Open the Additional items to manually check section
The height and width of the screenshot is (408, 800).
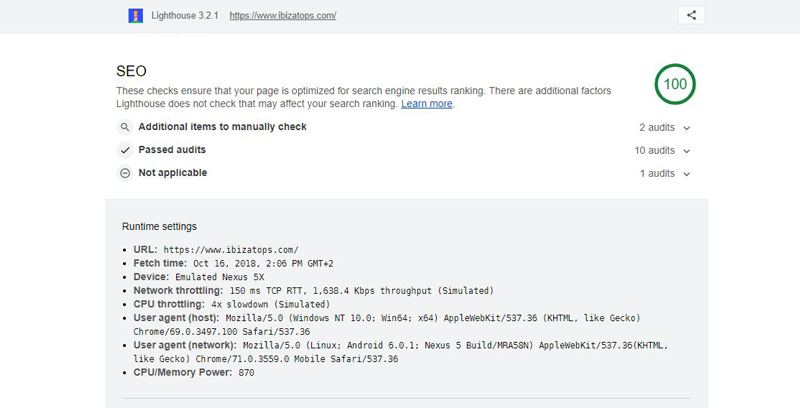pyautogui.click(x=222, y=127)
